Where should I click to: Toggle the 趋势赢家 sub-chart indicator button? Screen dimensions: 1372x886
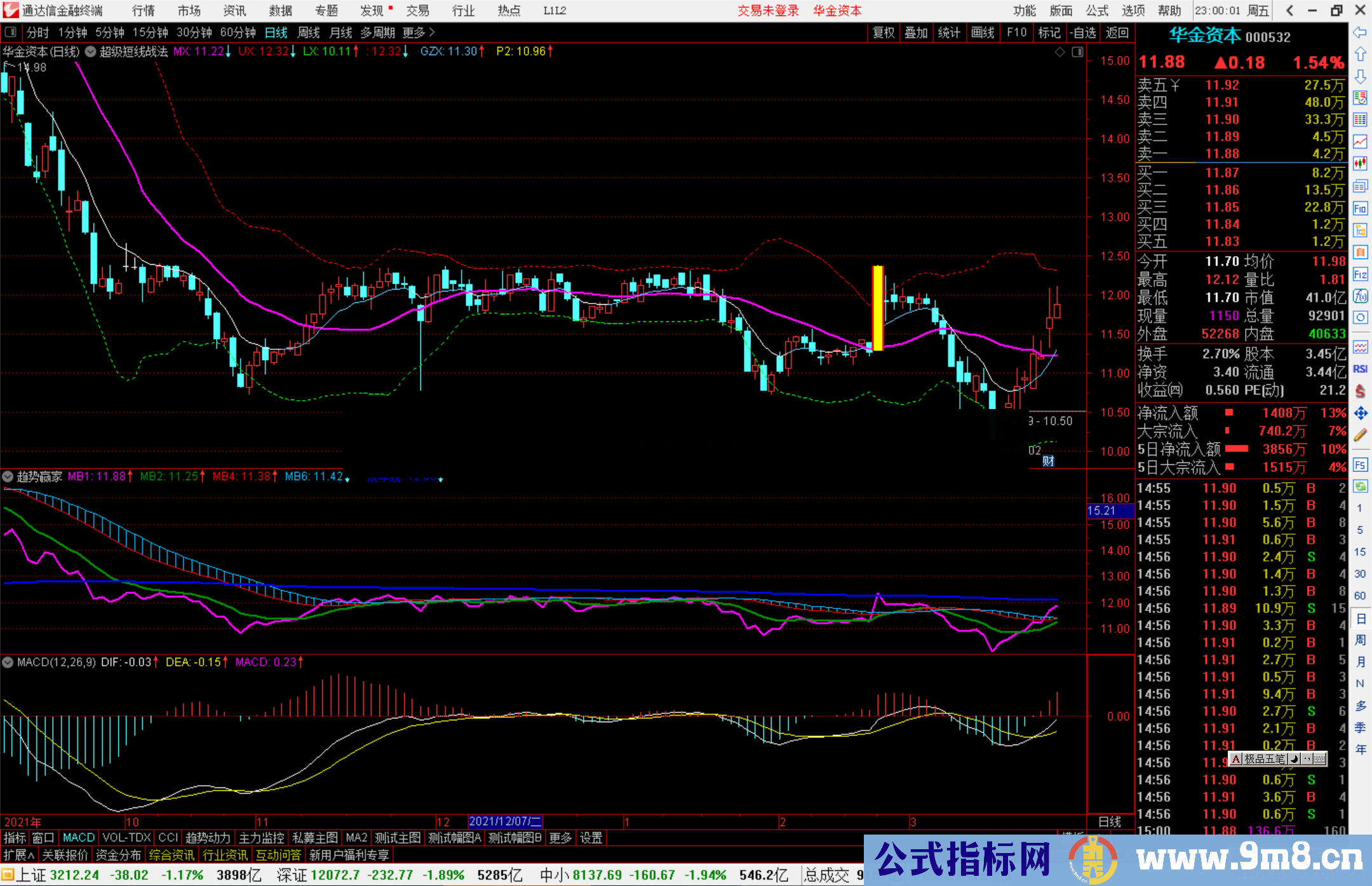(8, 476)
